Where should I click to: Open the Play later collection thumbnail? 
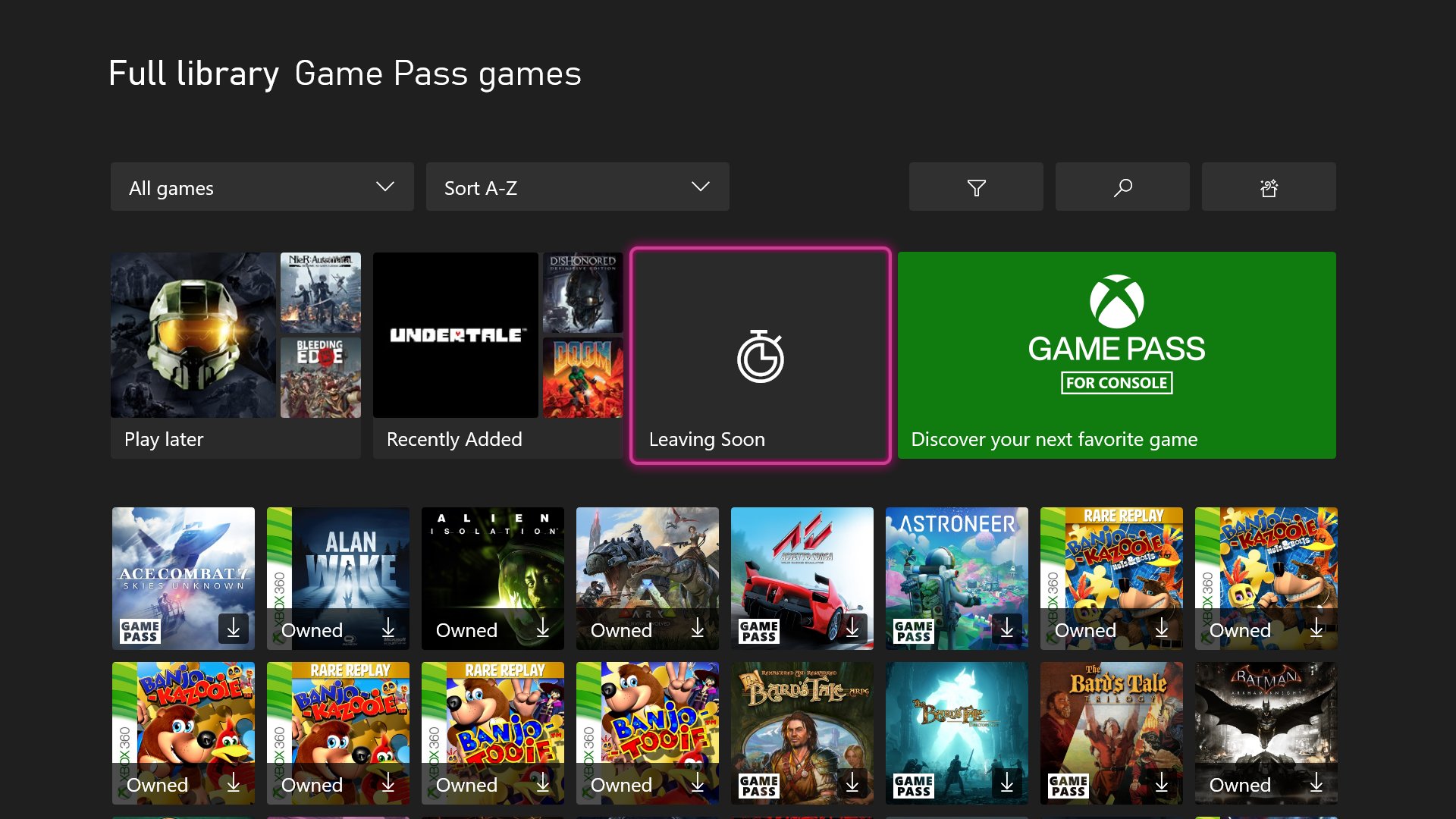193,335
